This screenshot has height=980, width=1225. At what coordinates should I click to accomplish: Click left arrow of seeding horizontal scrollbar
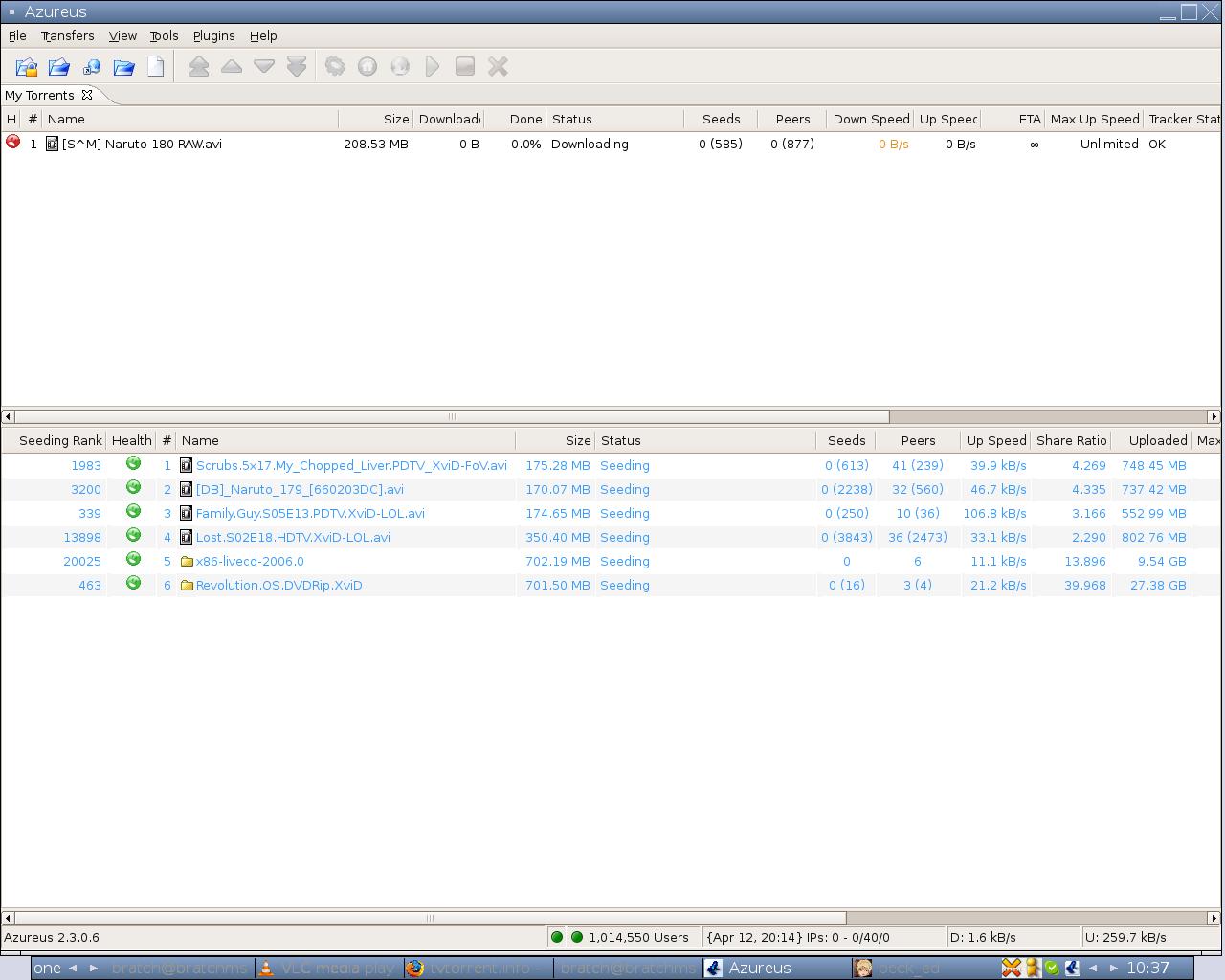tap(8, 918)
